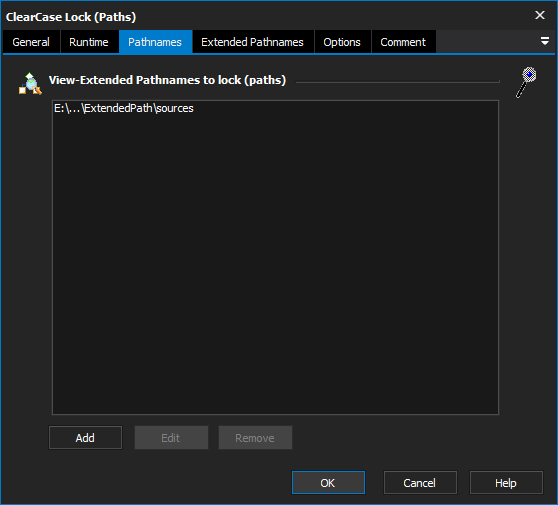Select the Pathnames tab

(155, 42)
